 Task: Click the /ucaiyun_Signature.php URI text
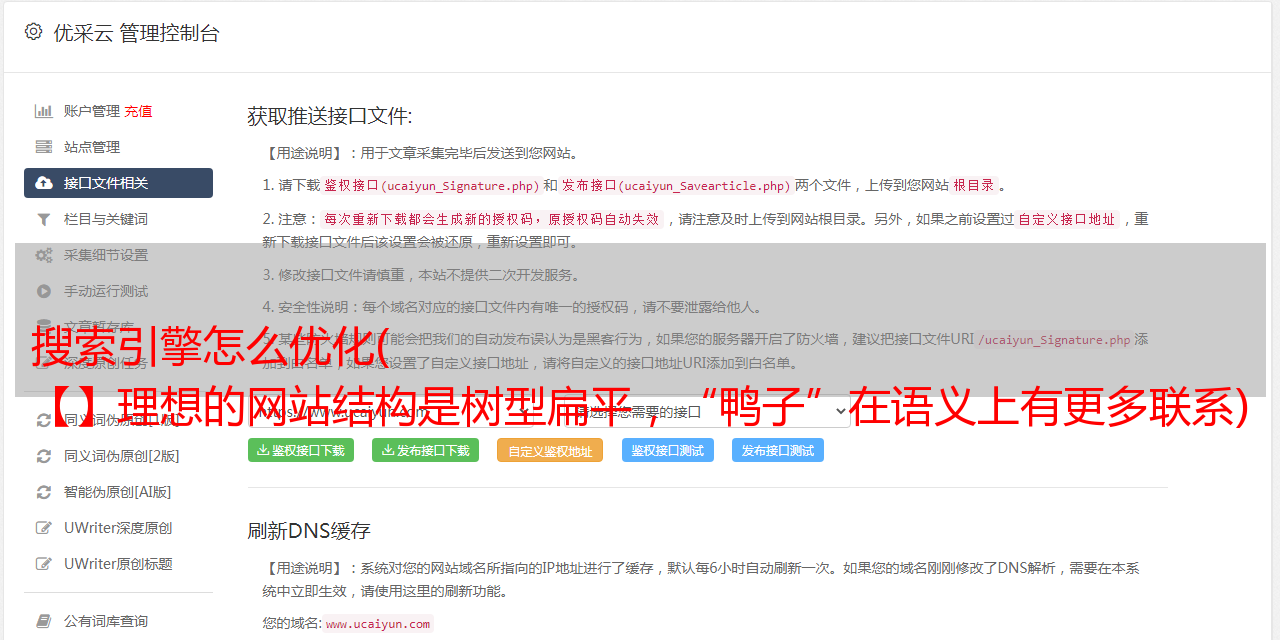tap(1055, 340)
